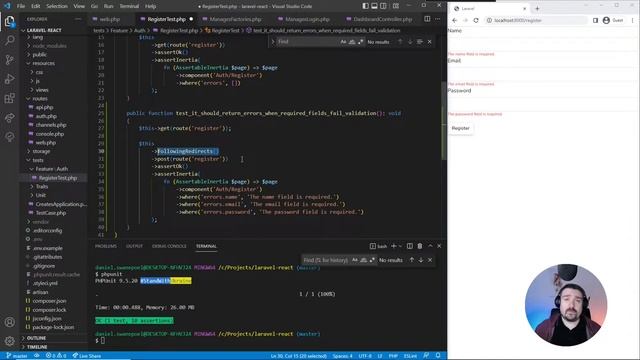Image resolution: width=640 pixels, height=360 pixels.
Task: Click the Register button in browser
Action: (460, 128)
